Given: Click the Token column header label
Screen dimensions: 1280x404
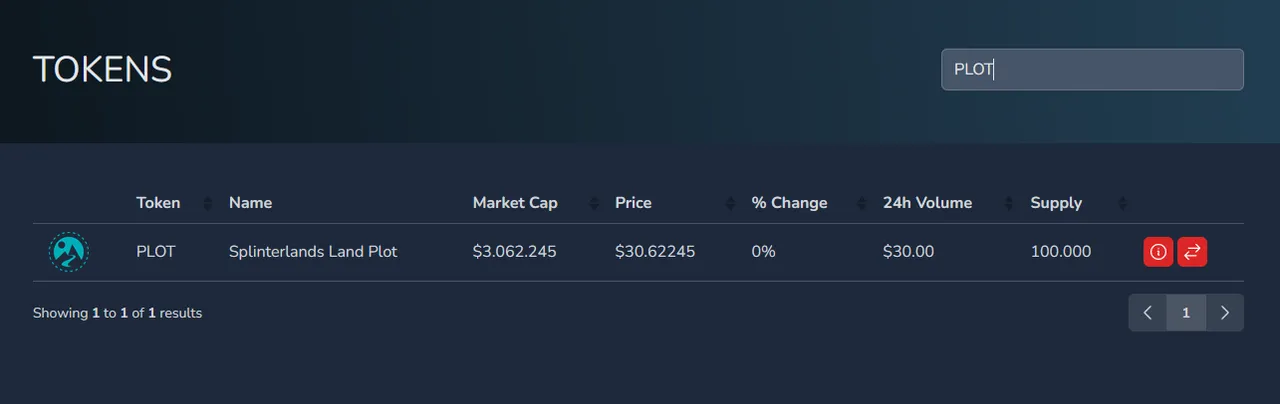Looking at the screenshot, I should click(x=158, y=203).
